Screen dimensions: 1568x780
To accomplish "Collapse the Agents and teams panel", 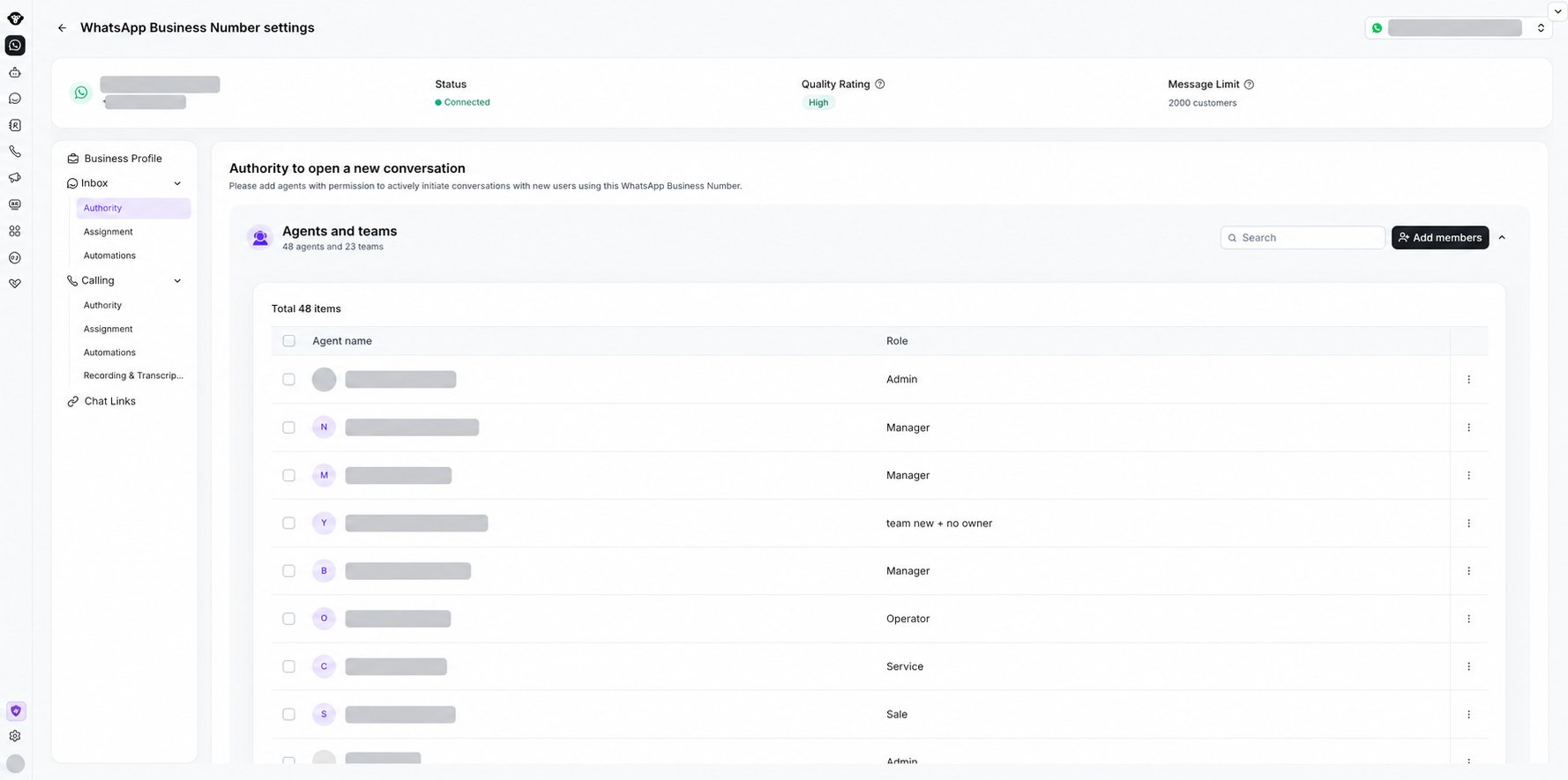I will coord(1502,237).
